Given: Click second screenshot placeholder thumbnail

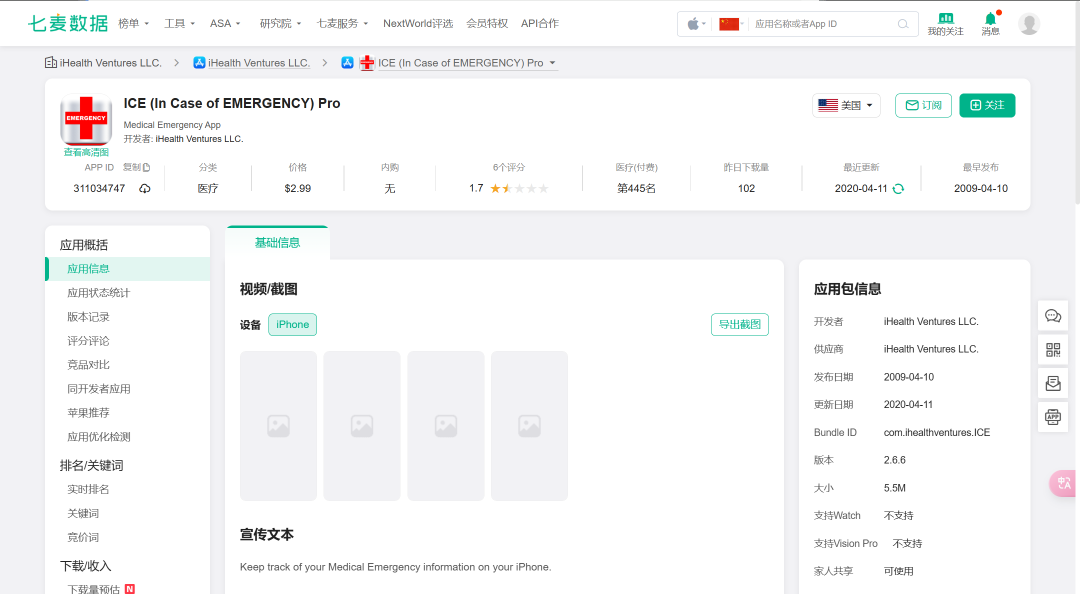Looking at the screenshot, I should [x=362, y=426].
